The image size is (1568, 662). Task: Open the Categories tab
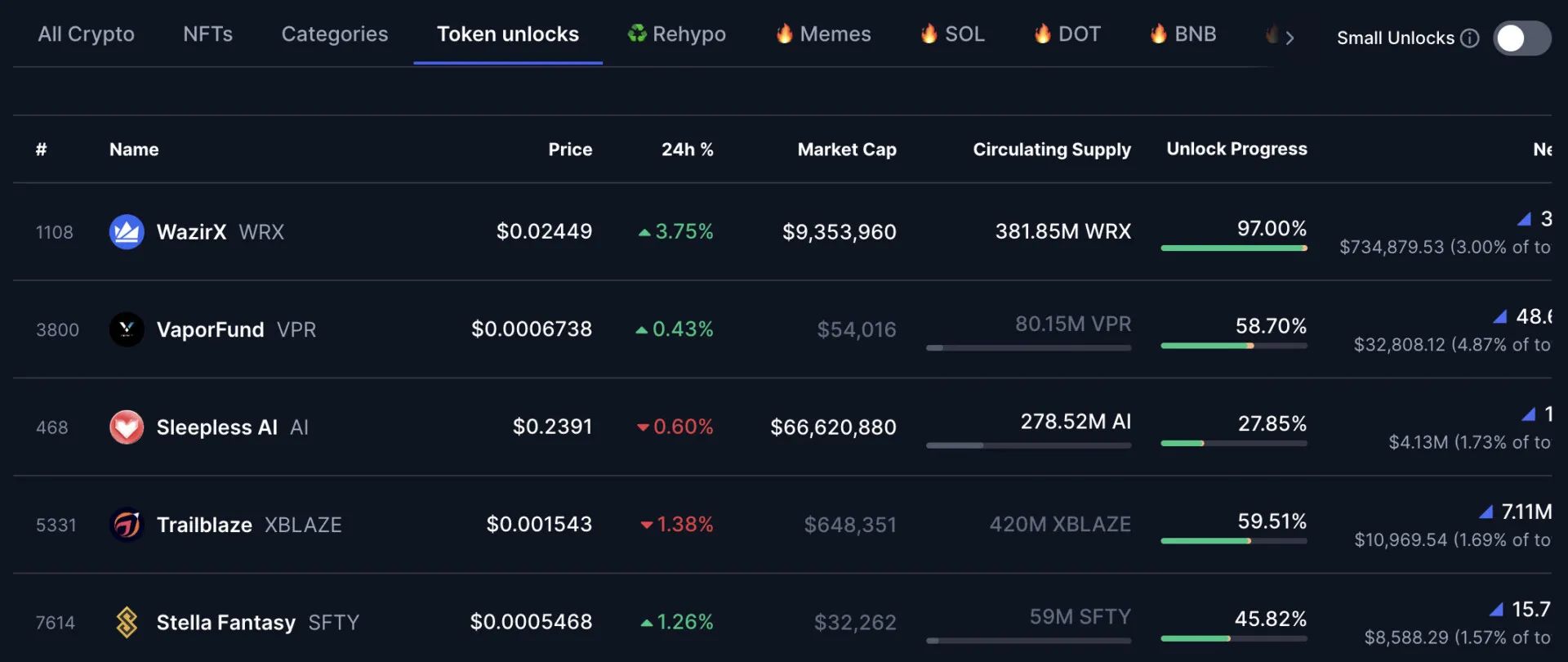point(335,34)
